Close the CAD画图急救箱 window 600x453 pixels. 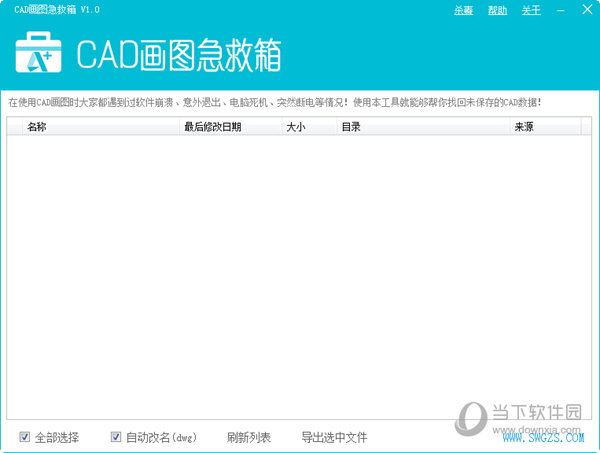(587, 10)
